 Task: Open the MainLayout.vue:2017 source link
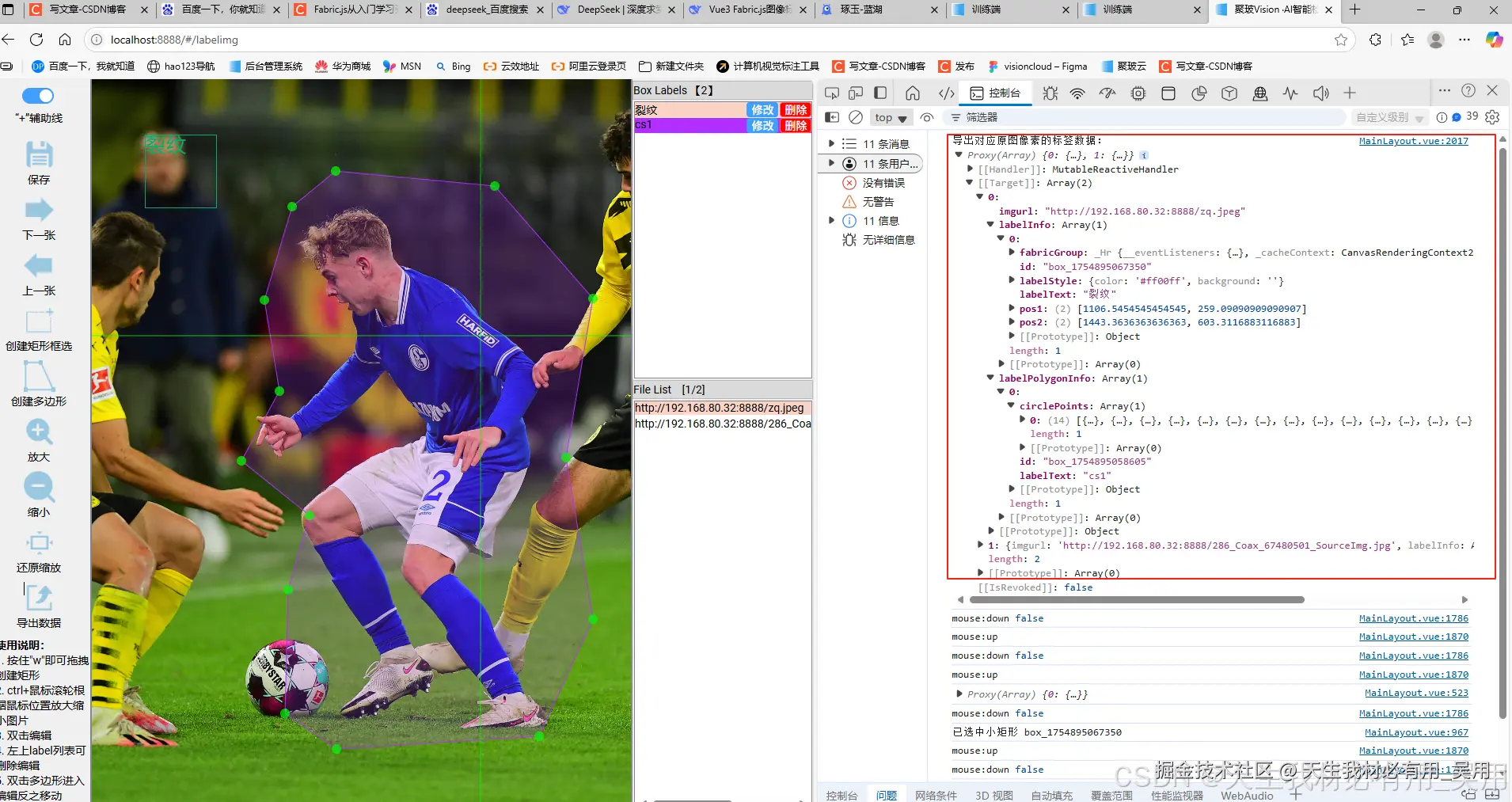[x=1414, y=141]
